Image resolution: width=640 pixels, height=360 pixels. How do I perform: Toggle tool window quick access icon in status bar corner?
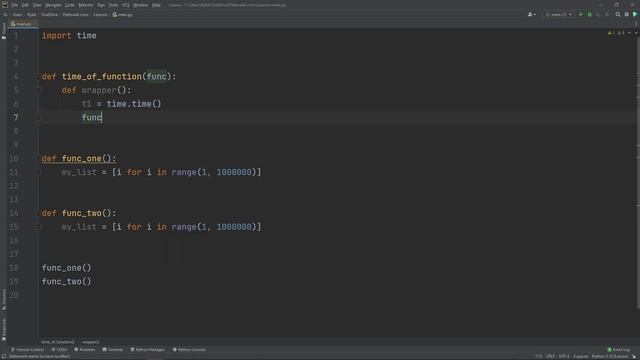[4, 357]
